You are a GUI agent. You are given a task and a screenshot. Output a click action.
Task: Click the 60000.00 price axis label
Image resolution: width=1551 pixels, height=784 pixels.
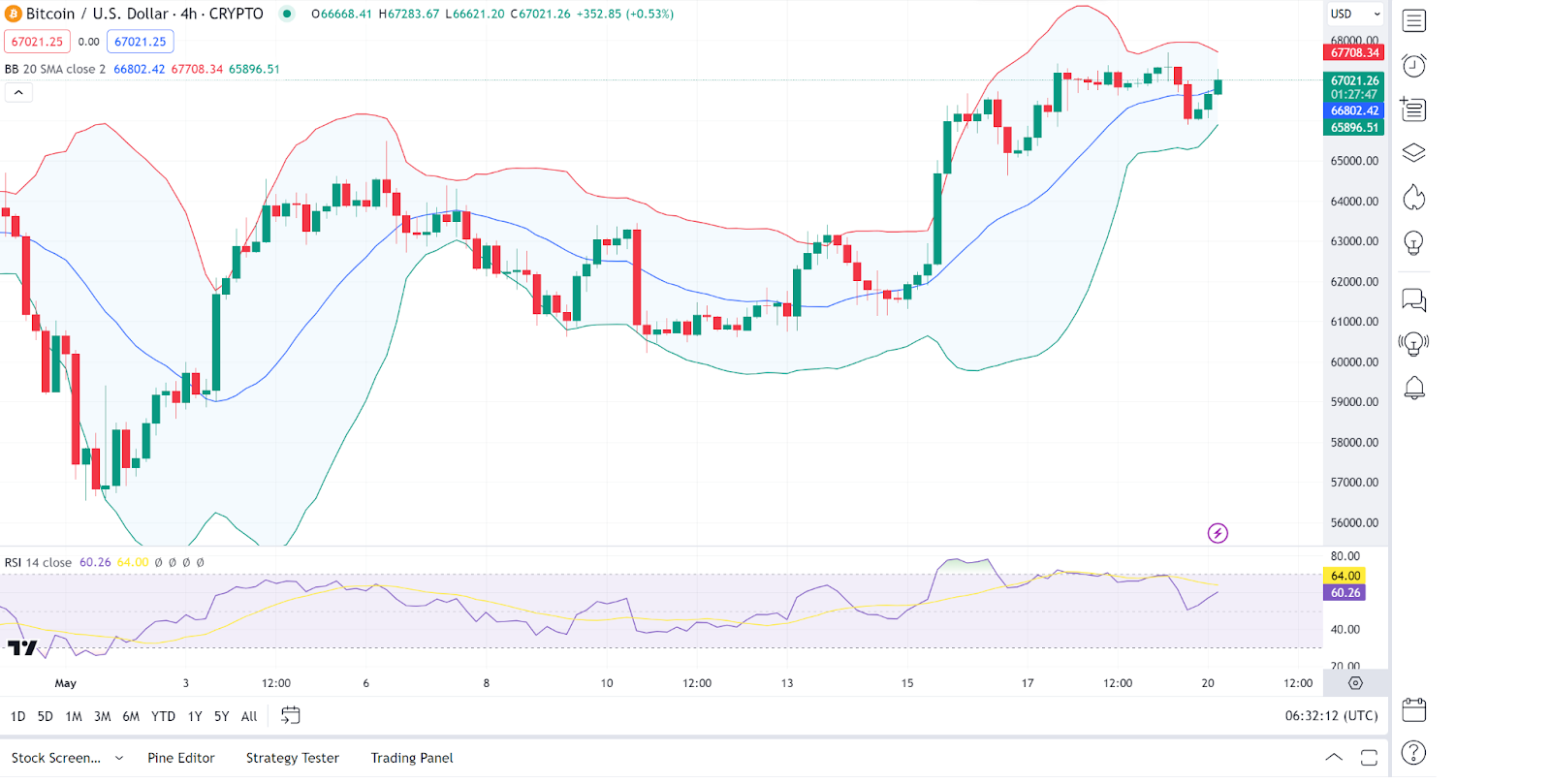point(1354,361)
